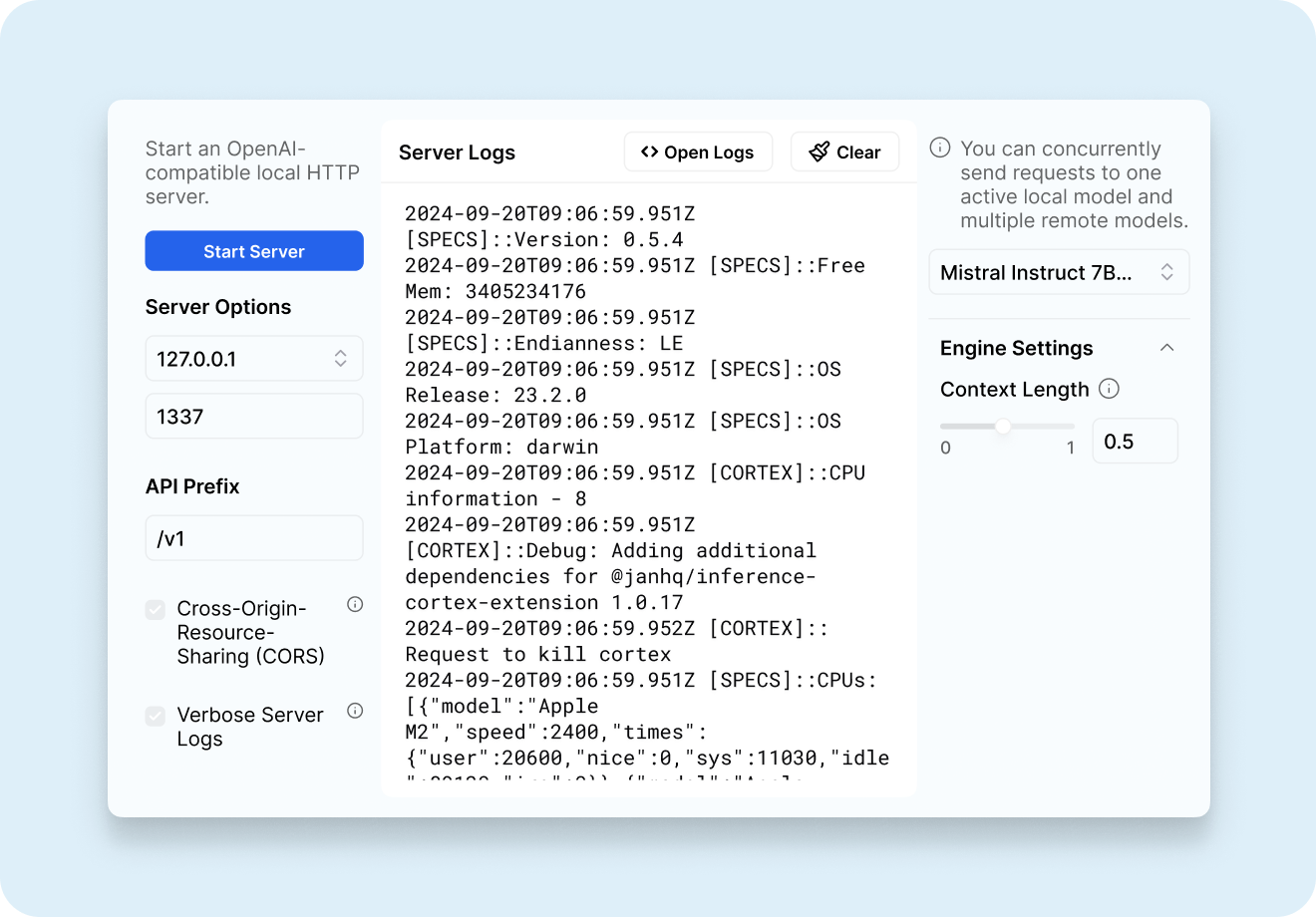The image size is (1316, 917).
Task: Click the Context Length slider handle
Action: (x=1003, y=427)
